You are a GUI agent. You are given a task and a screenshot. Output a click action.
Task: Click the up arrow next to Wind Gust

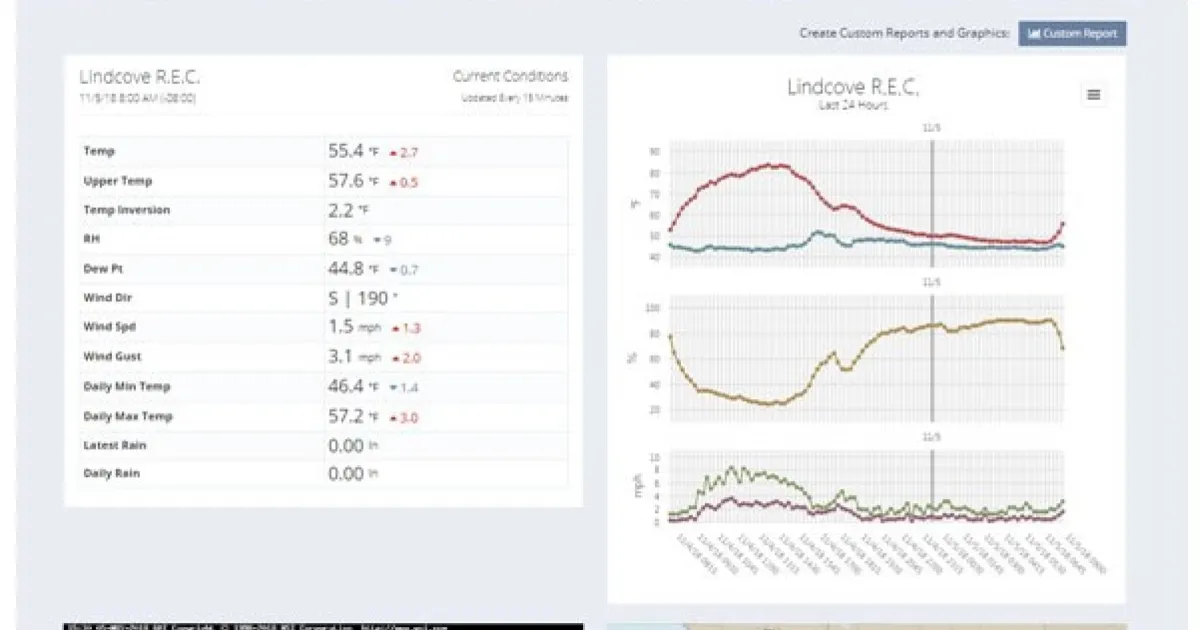pyautogui.click(x=395, y=358)
